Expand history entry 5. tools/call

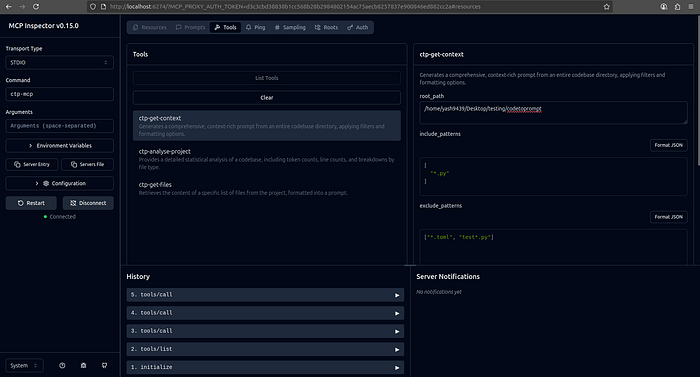coord(265,295)
